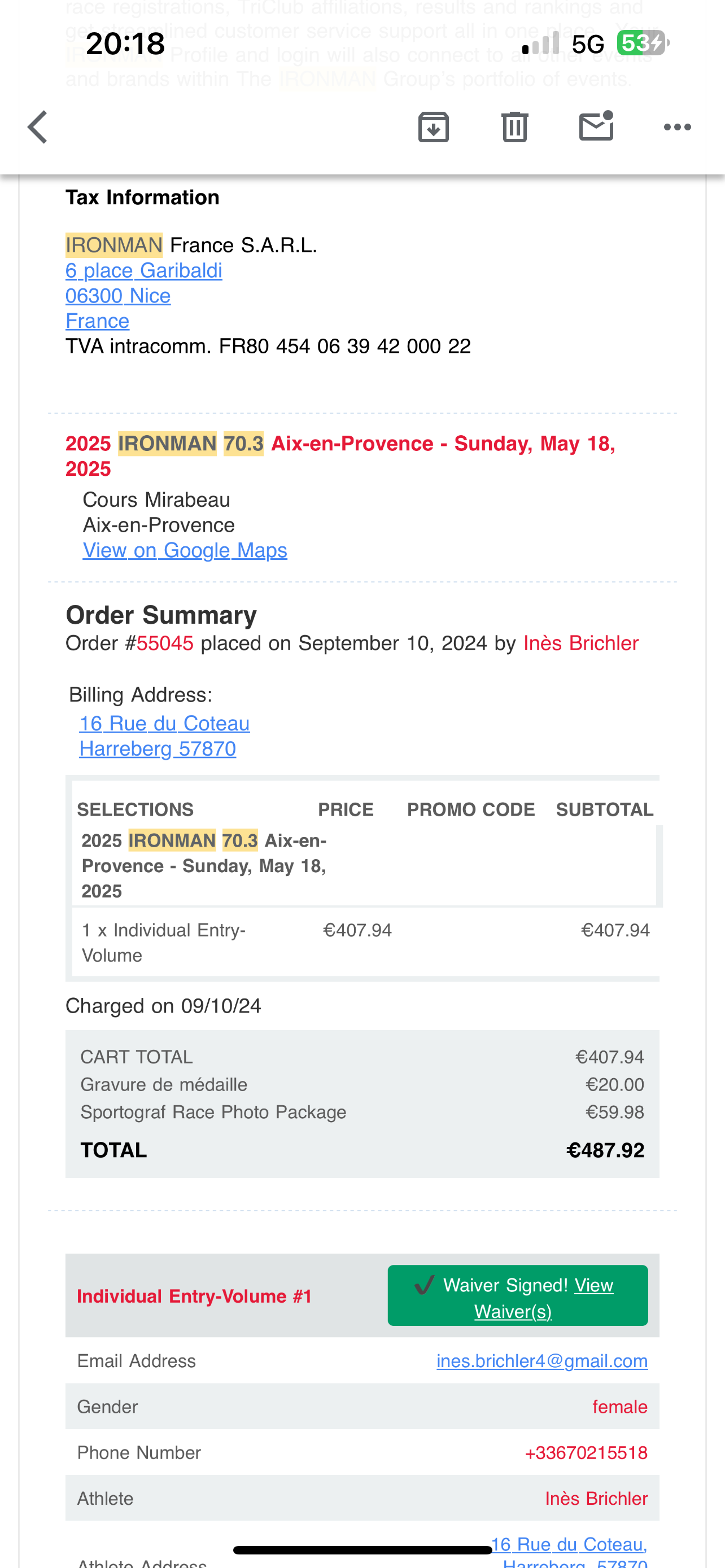The width and height of the screenshot is (725, 1568).
Task: Open View on Google Maps
Action: click(x=185, y=550)
